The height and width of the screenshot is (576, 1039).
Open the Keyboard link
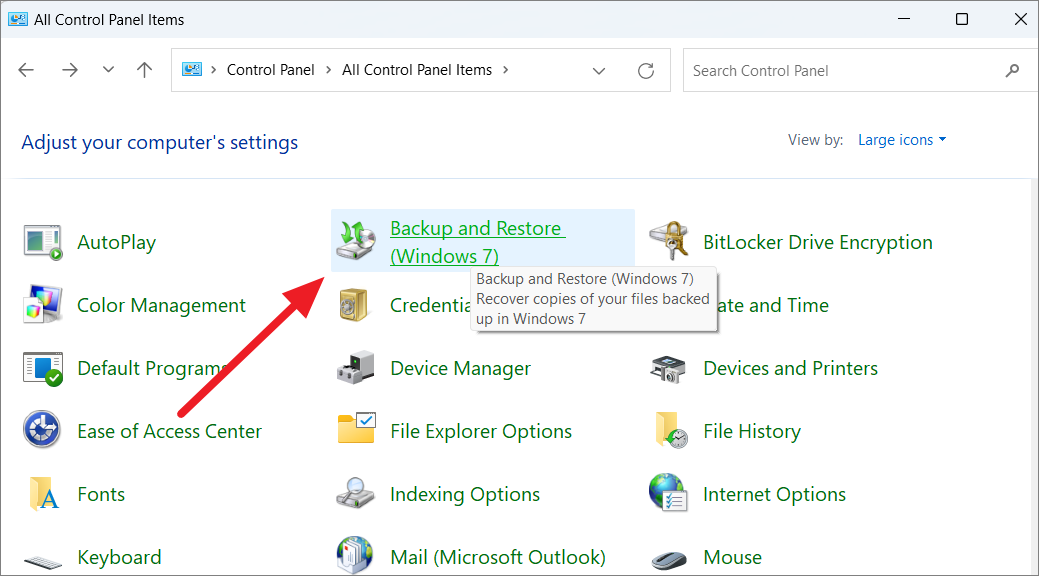(119, 557)
